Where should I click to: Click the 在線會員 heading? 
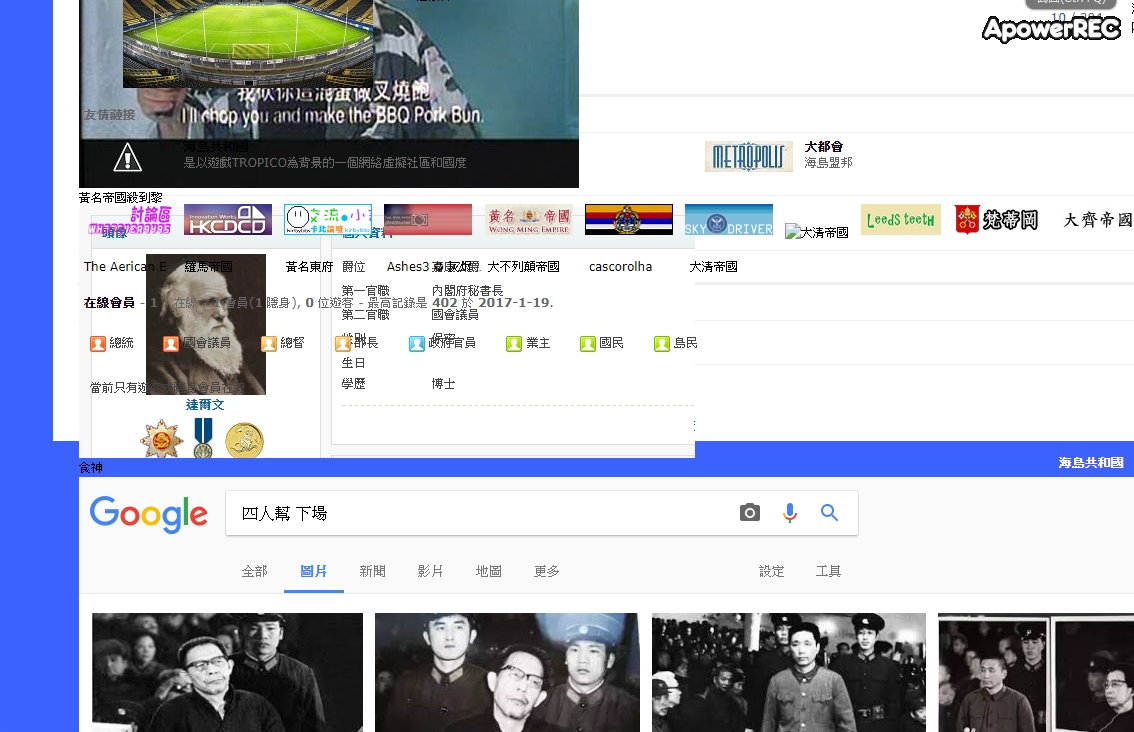point(109,302)
